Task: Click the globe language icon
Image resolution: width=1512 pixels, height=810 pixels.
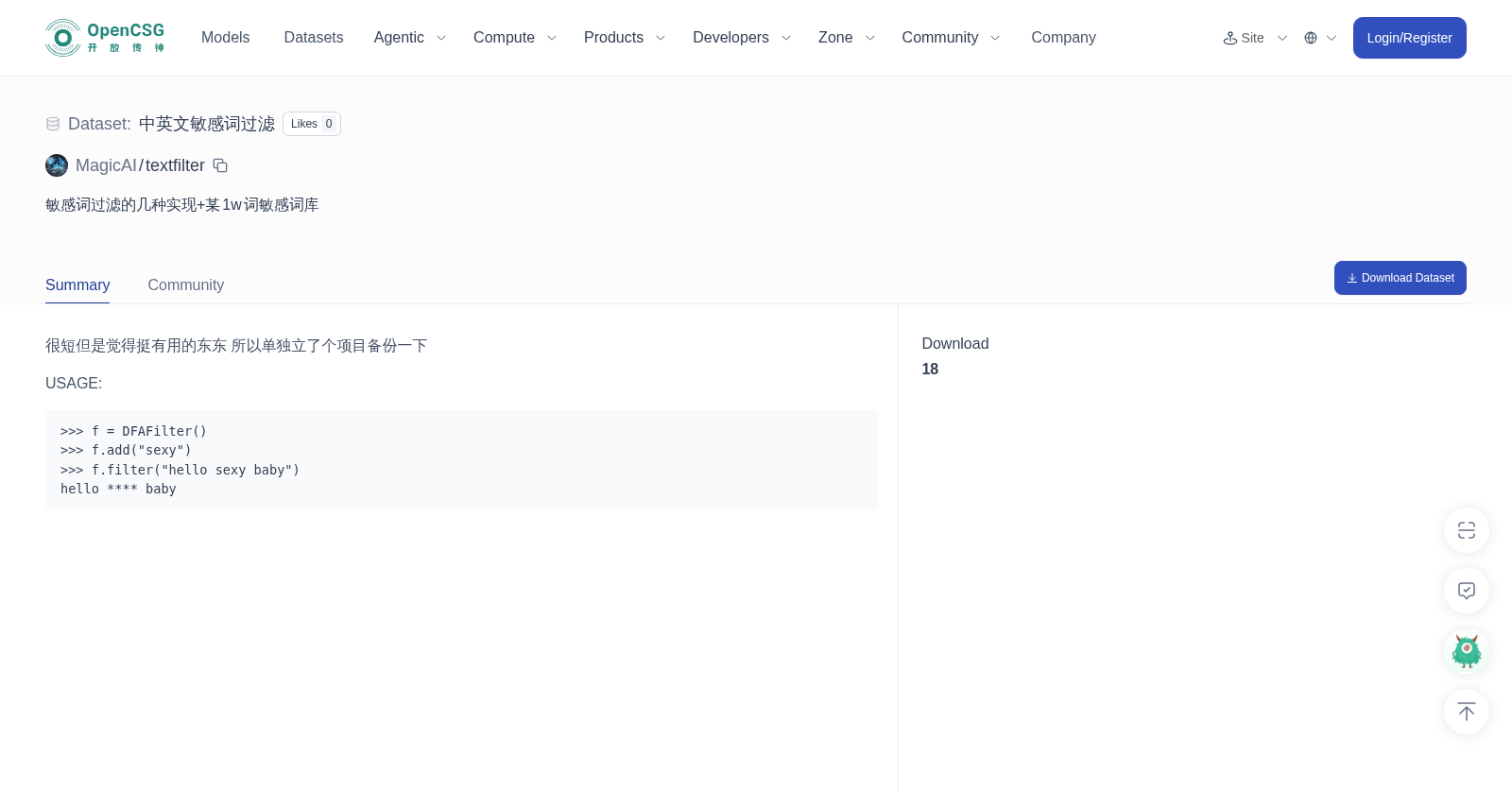Action: pos(1311,38)
